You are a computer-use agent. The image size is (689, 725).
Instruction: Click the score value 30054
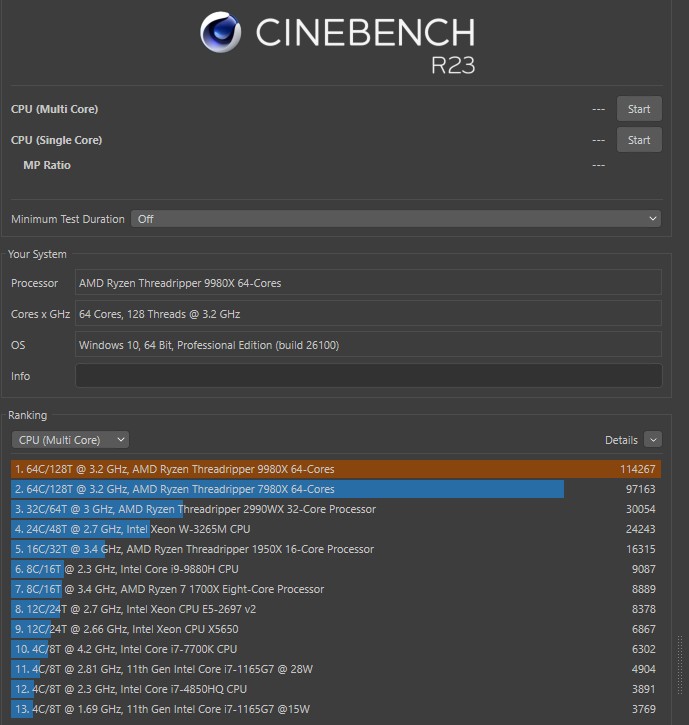point(640,509)
